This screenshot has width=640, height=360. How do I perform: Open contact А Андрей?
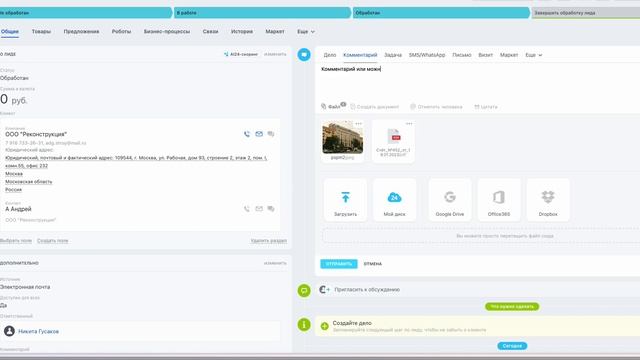click(x=18, y=209)
